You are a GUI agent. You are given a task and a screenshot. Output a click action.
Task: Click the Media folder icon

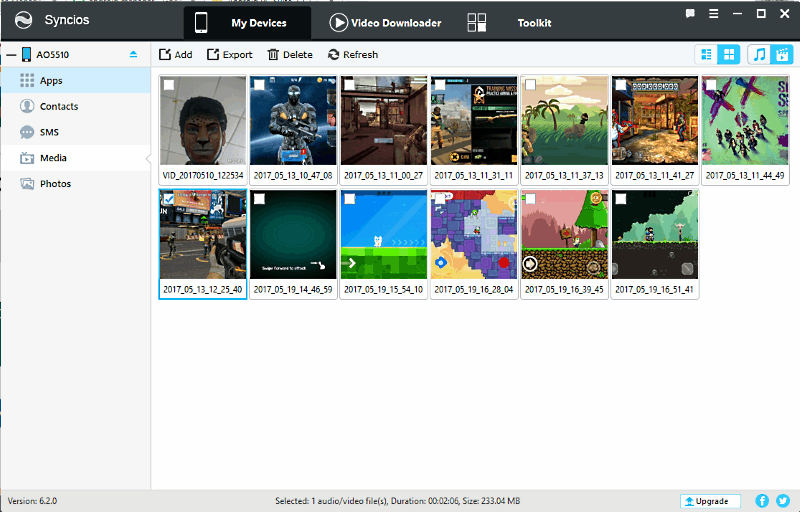[x=27, y=158]
